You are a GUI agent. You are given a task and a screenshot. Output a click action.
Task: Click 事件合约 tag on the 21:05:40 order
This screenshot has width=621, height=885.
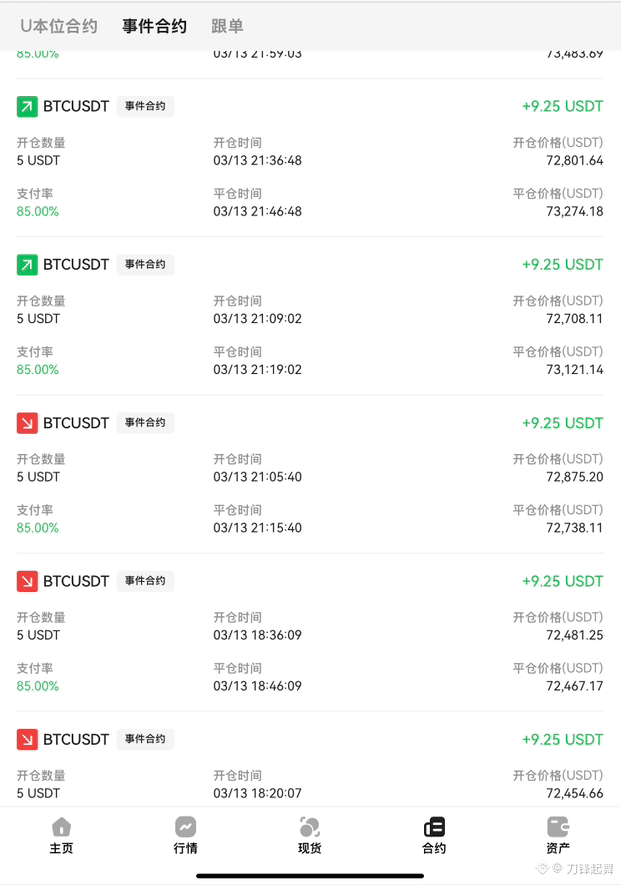[x=145, y=423]
